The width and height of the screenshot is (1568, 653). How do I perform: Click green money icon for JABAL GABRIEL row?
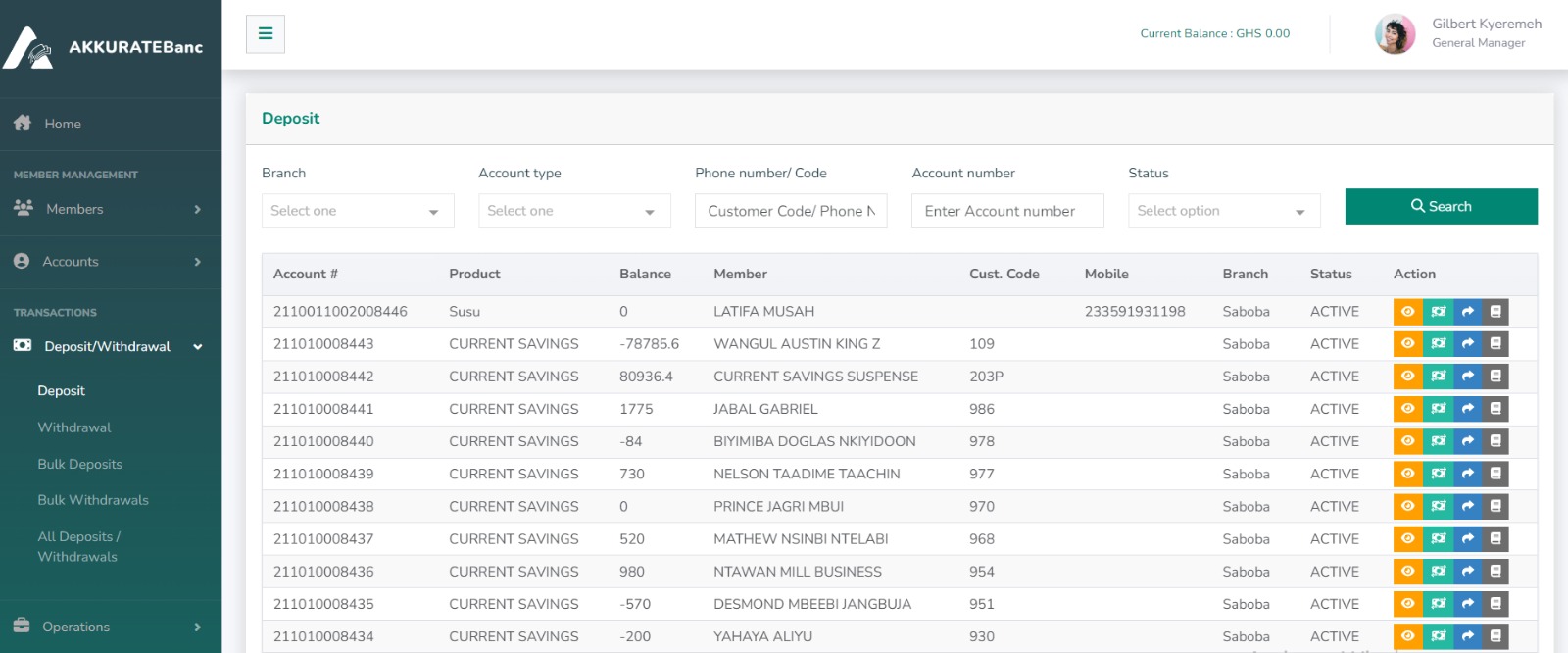(1438, 409)
